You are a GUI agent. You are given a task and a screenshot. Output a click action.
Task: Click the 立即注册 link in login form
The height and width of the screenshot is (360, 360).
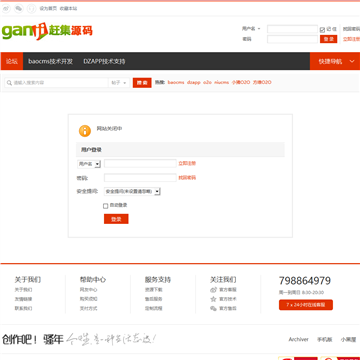[187, 163]
